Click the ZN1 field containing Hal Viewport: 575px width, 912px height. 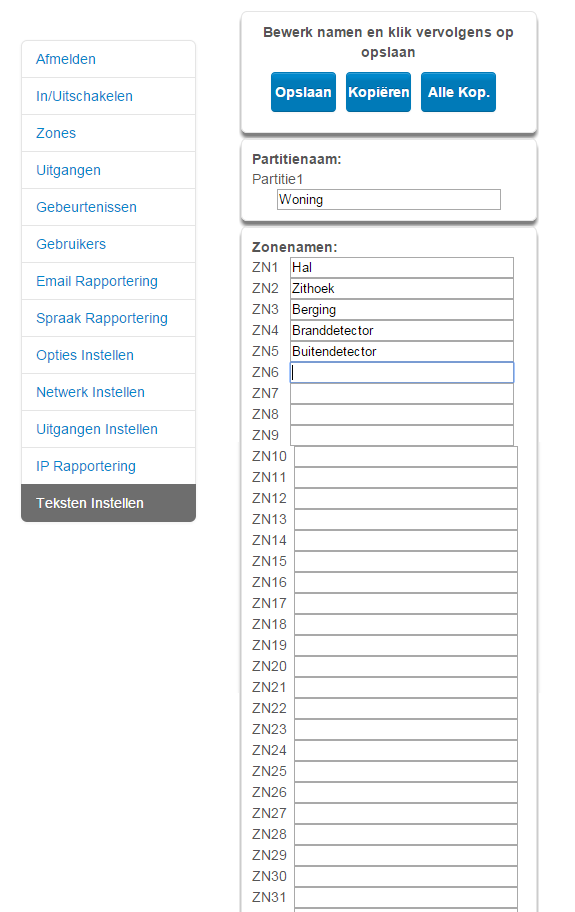coord(402,268)
